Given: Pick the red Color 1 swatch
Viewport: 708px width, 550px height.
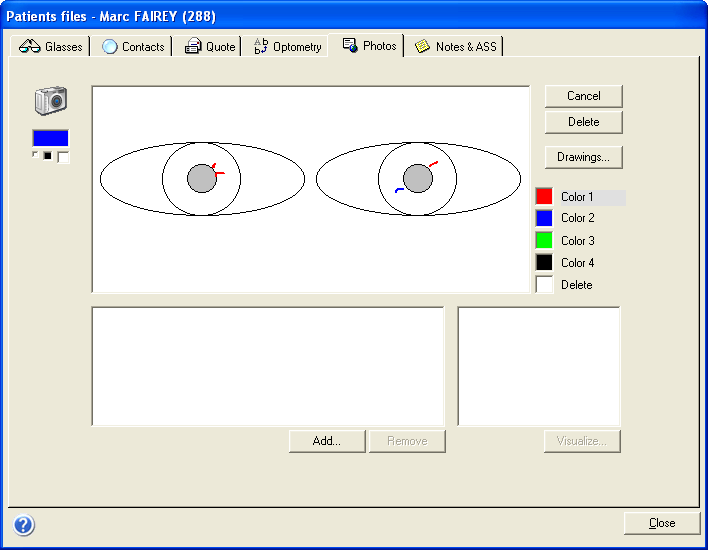Looking at the screenshot, I should point(544,197).
